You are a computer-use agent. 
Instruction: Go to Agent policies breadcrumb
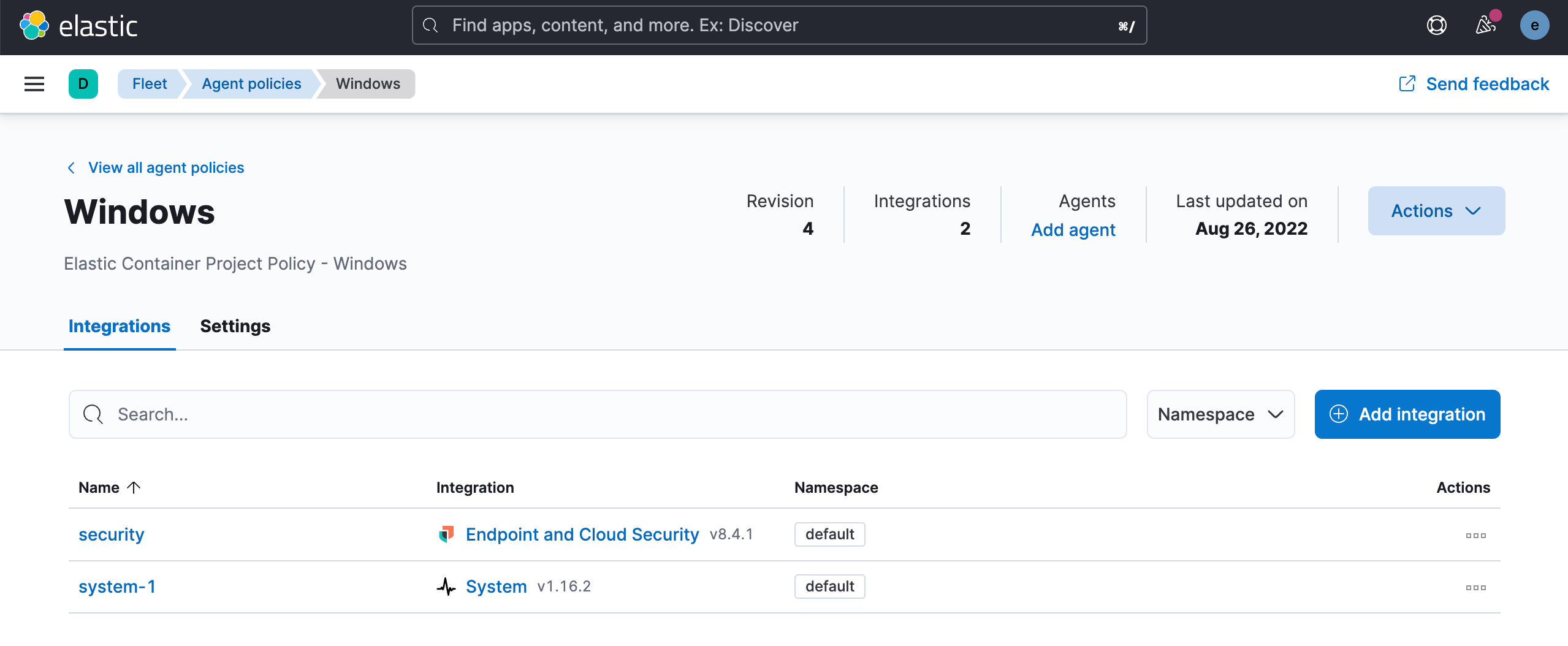pos(251,84)
